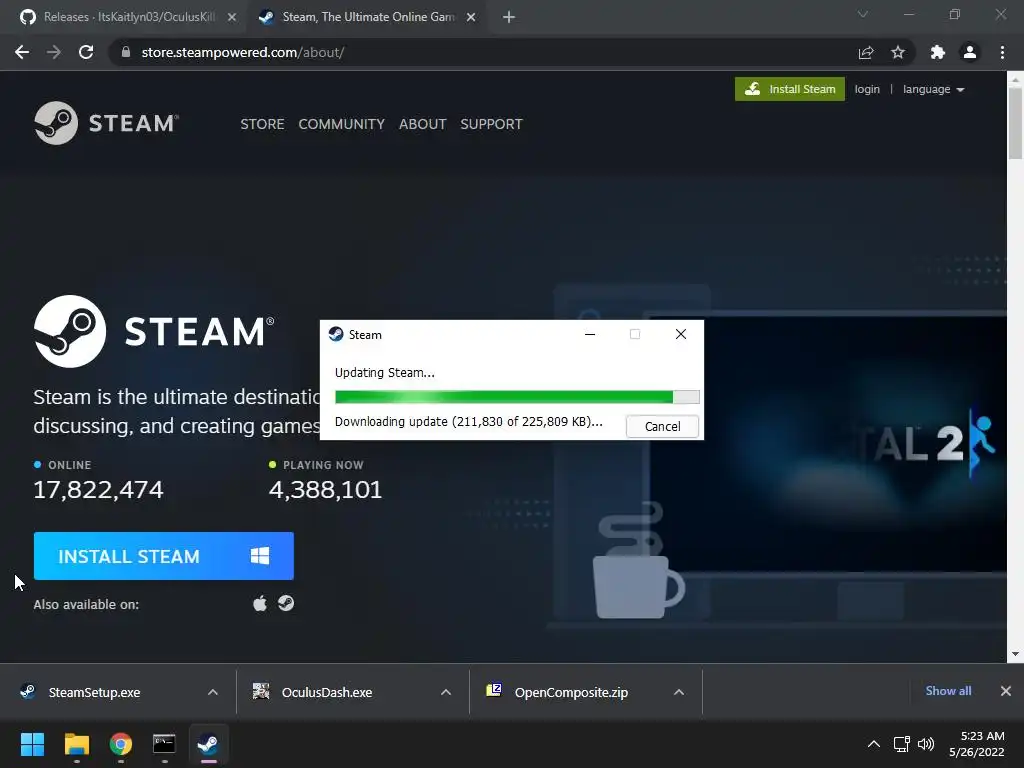Image resolution: width=1024 pixels, height=768 pixels.
Task: Open the SteamSetup.exe download
Action: tap(95, 692)
